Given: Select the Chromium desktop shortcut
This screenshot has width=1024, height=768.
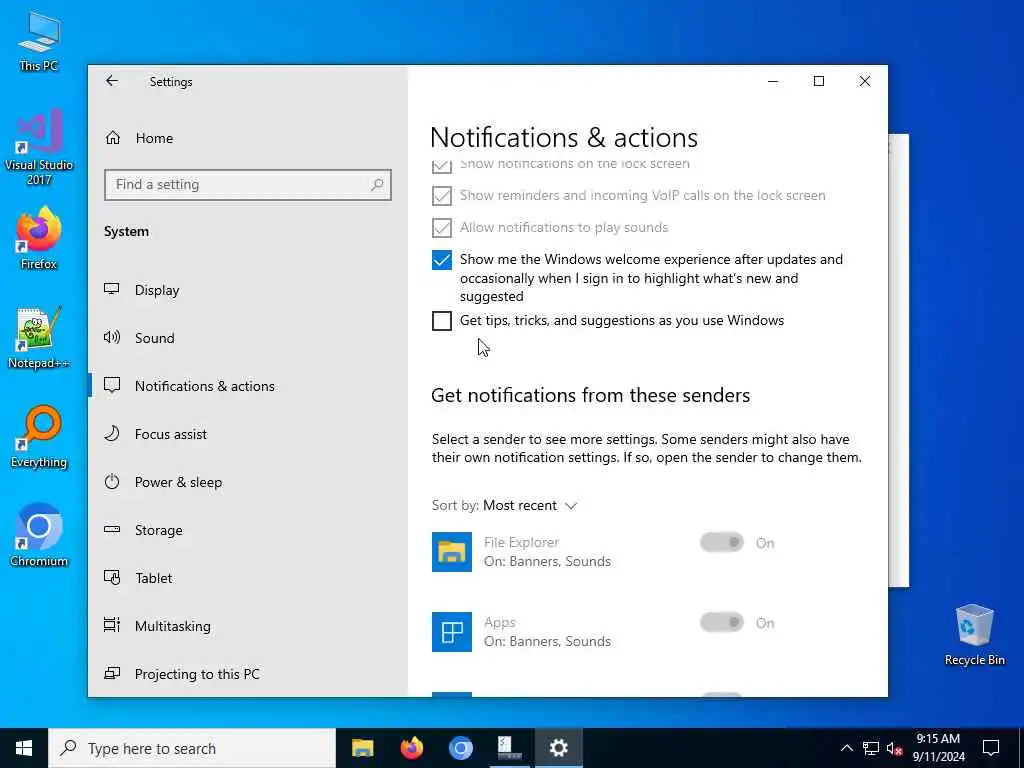Looking at the screenshot, I should (39, 536).
